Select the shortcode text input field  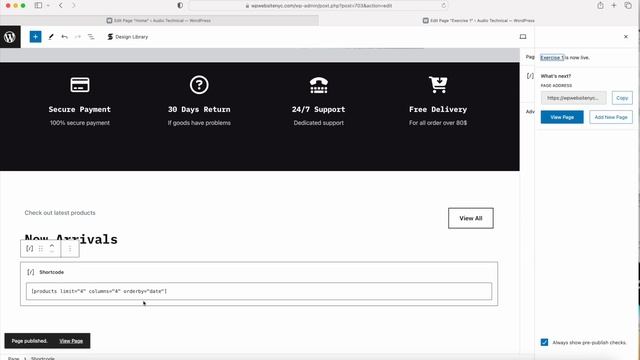pyautogui.click(x=259, y=291)
